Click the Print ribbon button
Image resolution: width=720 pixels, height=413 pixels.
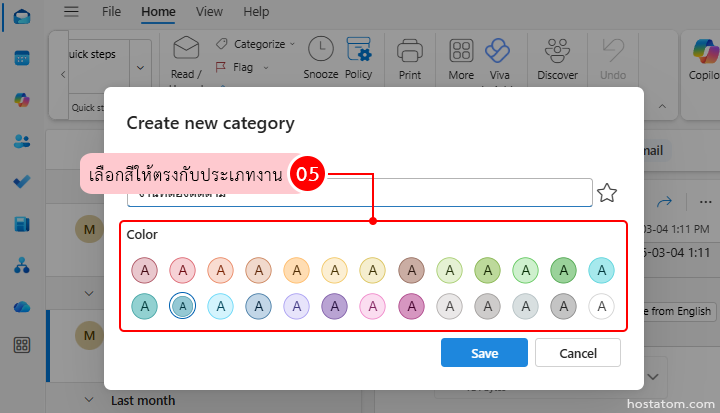coord(410,58)
